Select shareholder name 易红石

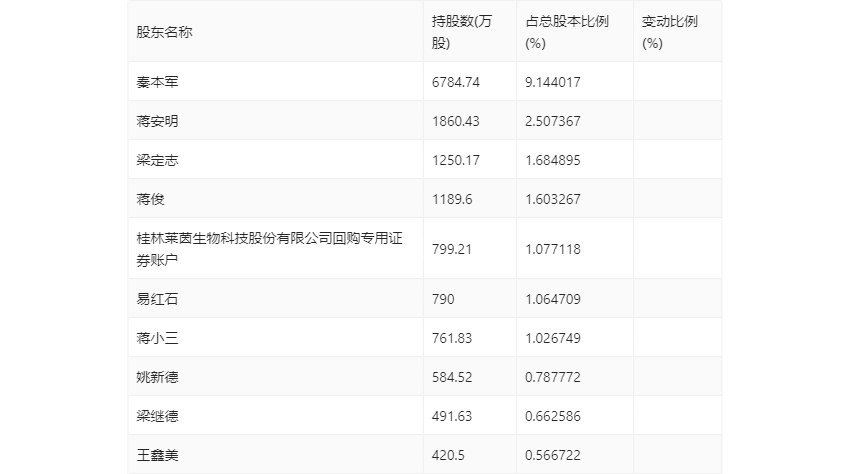point(157,299)
